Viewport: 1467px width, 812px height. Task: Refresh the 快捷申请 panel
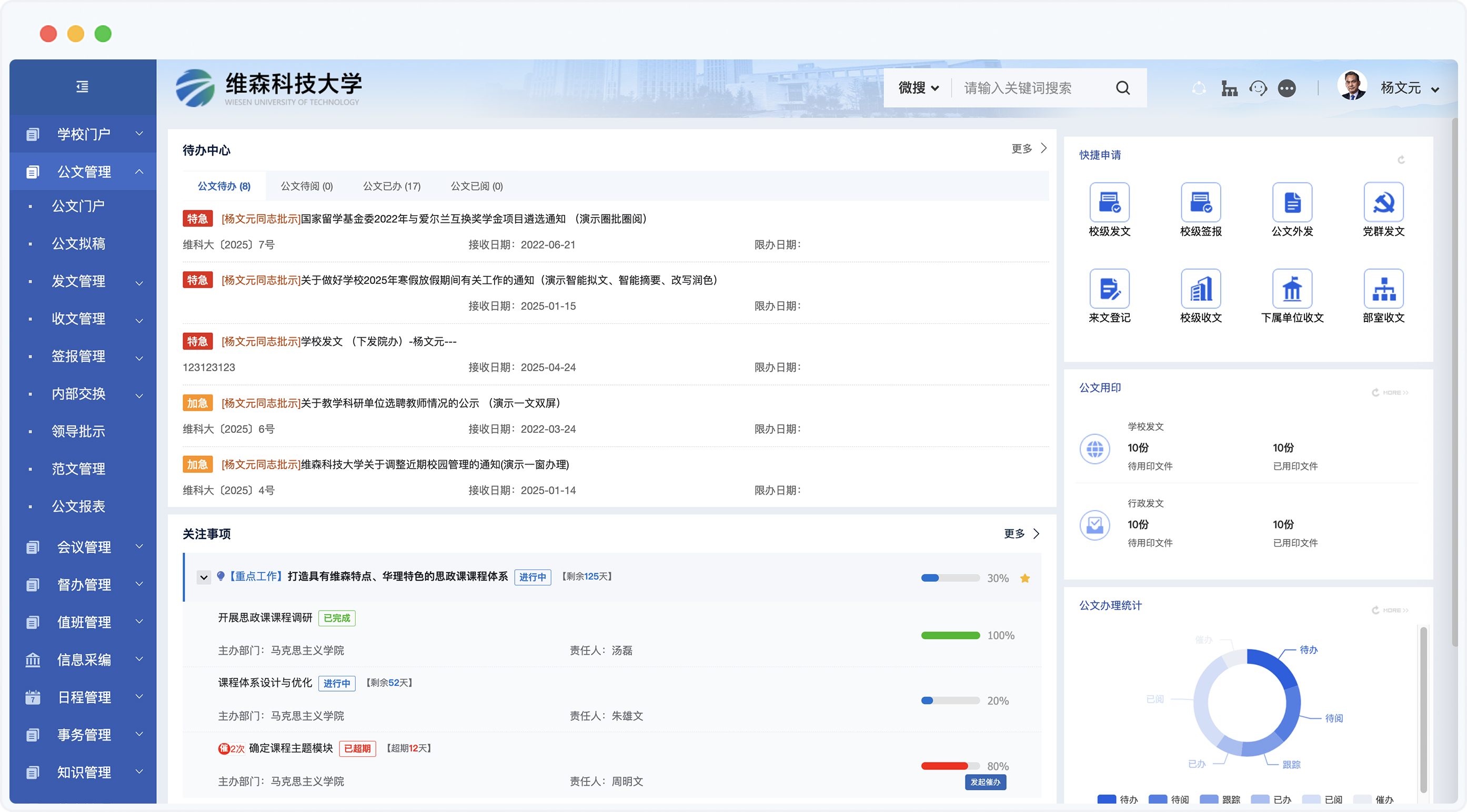click(1401, 160)
